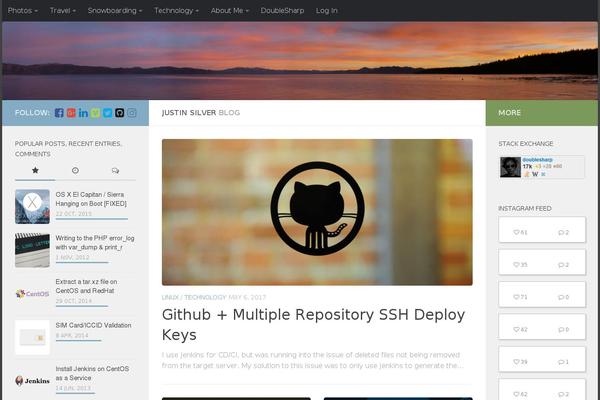600x400 pixels.
Task: Click comment icon in the 71-likes card
Action: (561, 297)
